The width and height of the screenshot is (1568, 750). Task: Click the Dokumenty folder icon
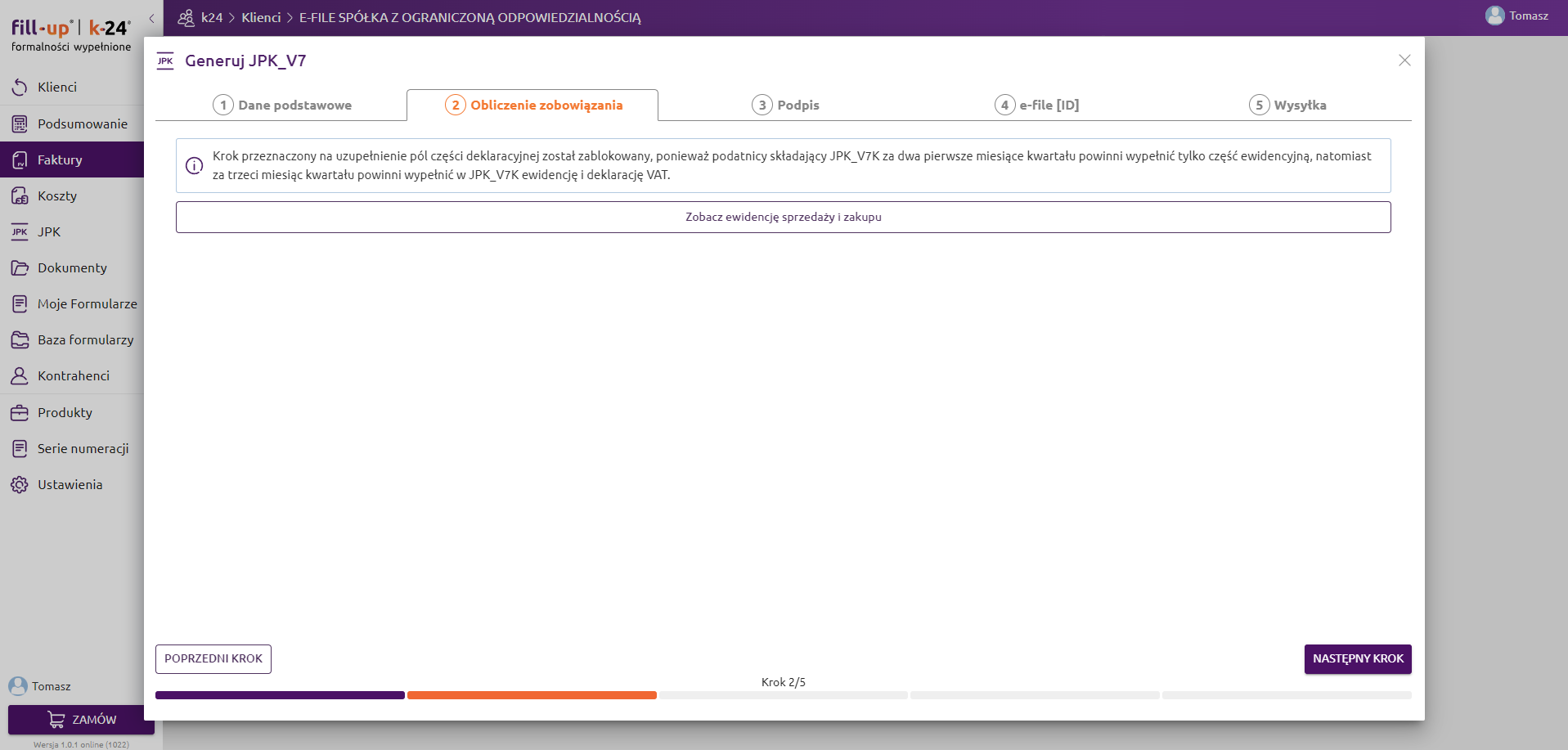20,268
